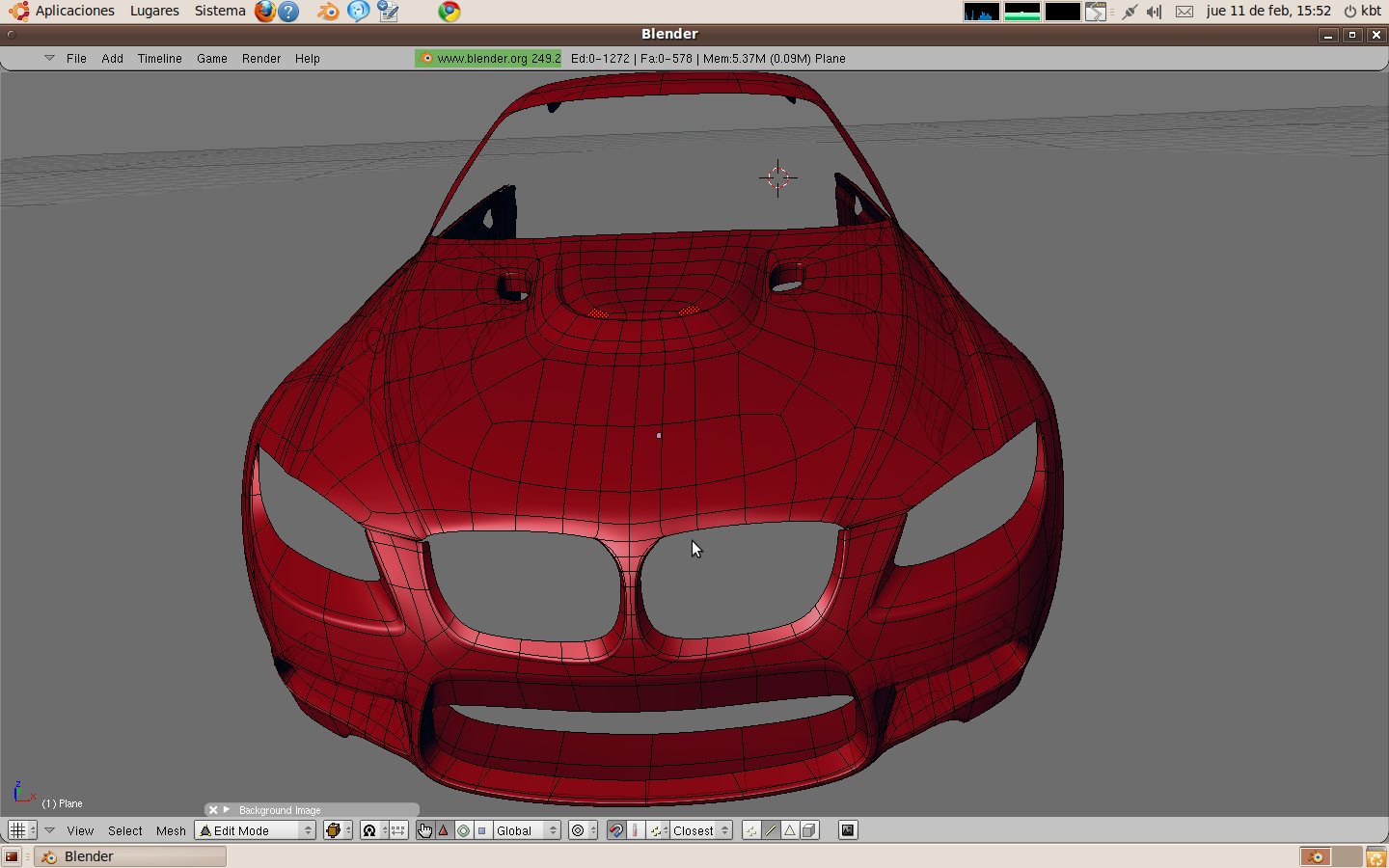Open the window type selector grid dropdown
1389x868 pixels.
[22, 830]
